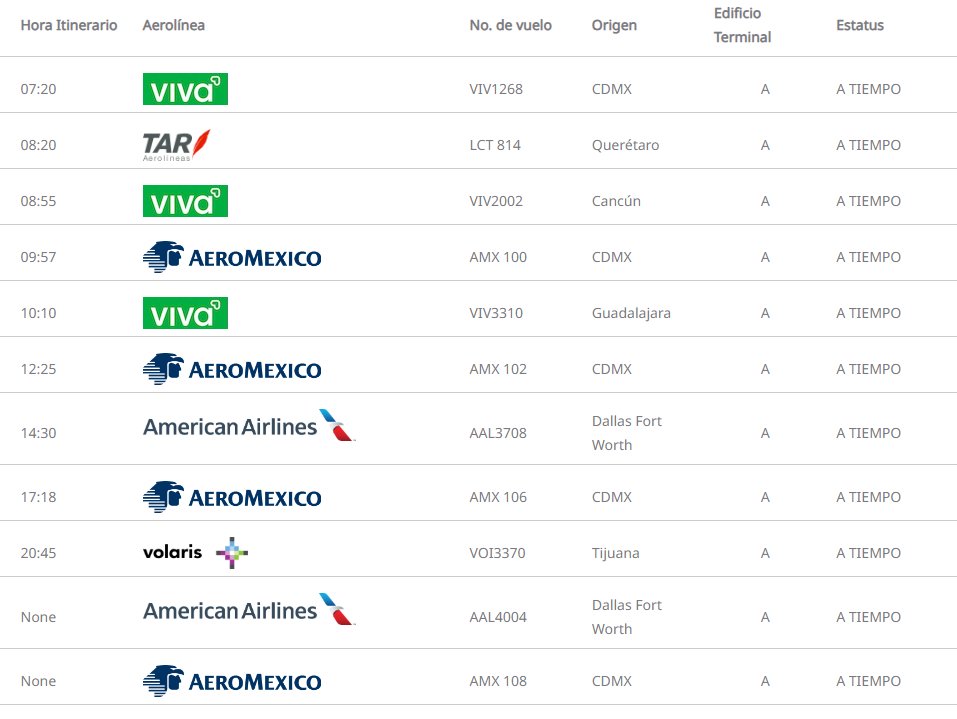This screenshot has width=957, height=719.
Task: Select flight number VOI3370
Action: click(497, 553)
